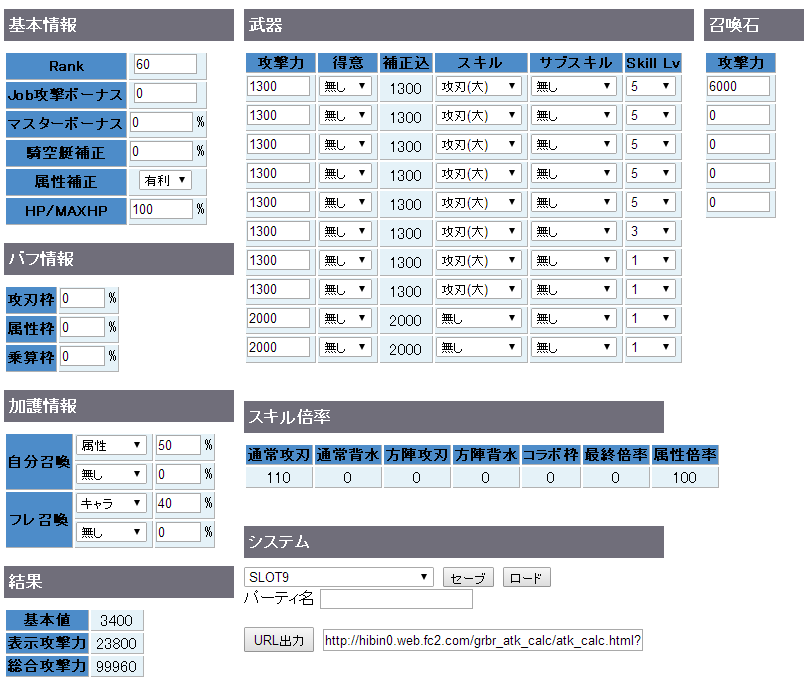Image resolution: width=810 pixels, height=687 pixels.
Task: Open first weapon Skill Lv dropdown
Action: (x=651, y=86)
